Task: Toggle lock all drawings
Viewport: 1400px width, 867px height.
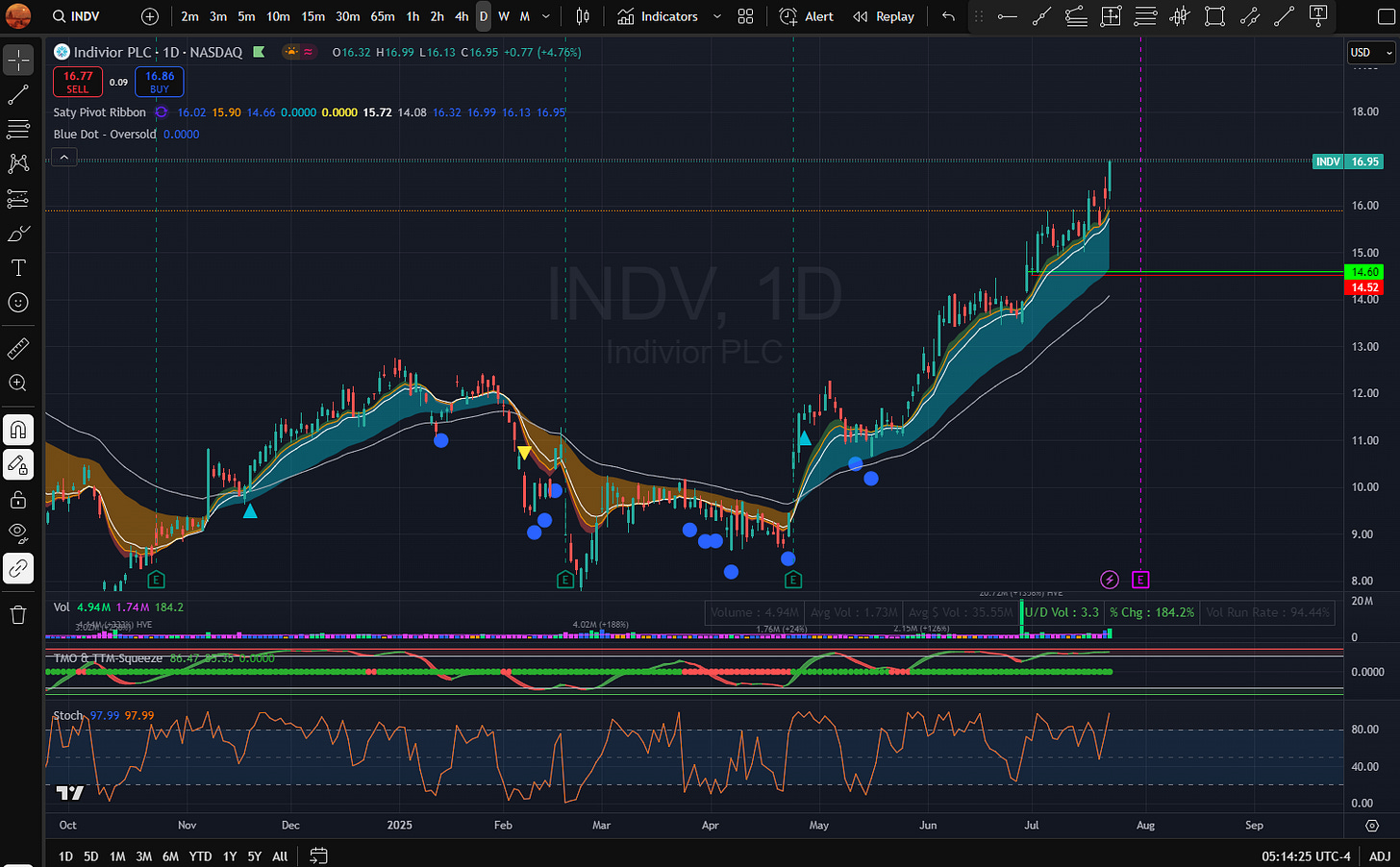Action: [18, 500]
